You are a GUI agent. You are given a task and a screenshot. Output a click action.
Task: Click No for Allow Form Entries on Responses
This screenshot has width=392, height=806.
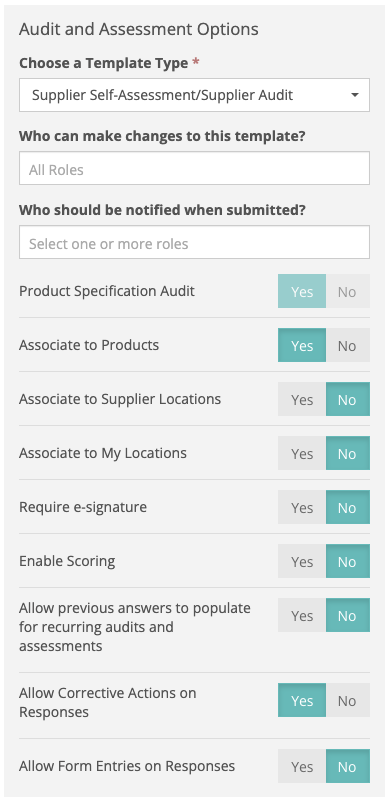348,766
